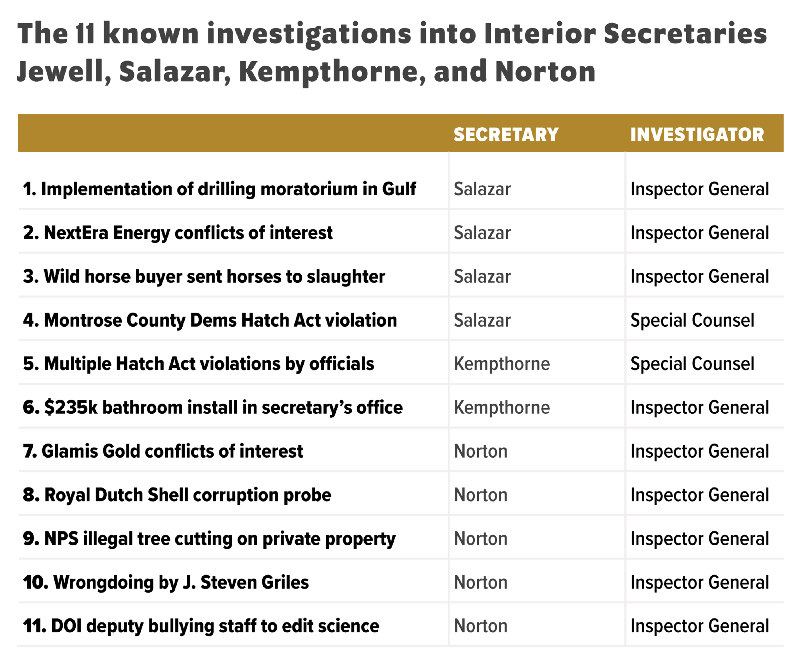Viewport: 800px width, 660px height.
Task: Click Kempthorne in the bathroom install row
Action: tap(501, 408)
